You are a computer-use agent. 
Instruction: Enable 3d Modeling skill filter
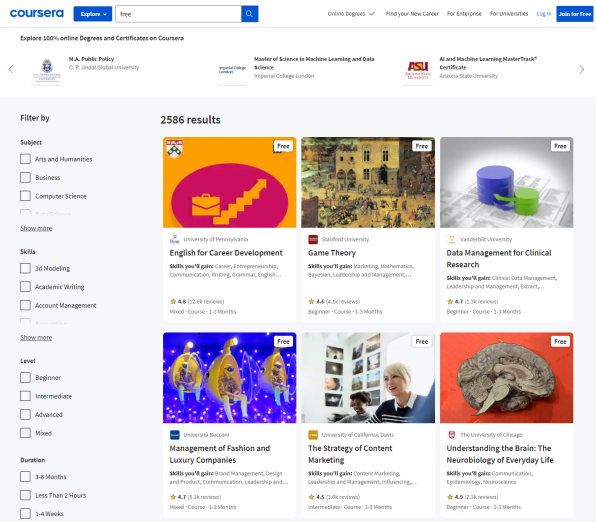[25, 268]
